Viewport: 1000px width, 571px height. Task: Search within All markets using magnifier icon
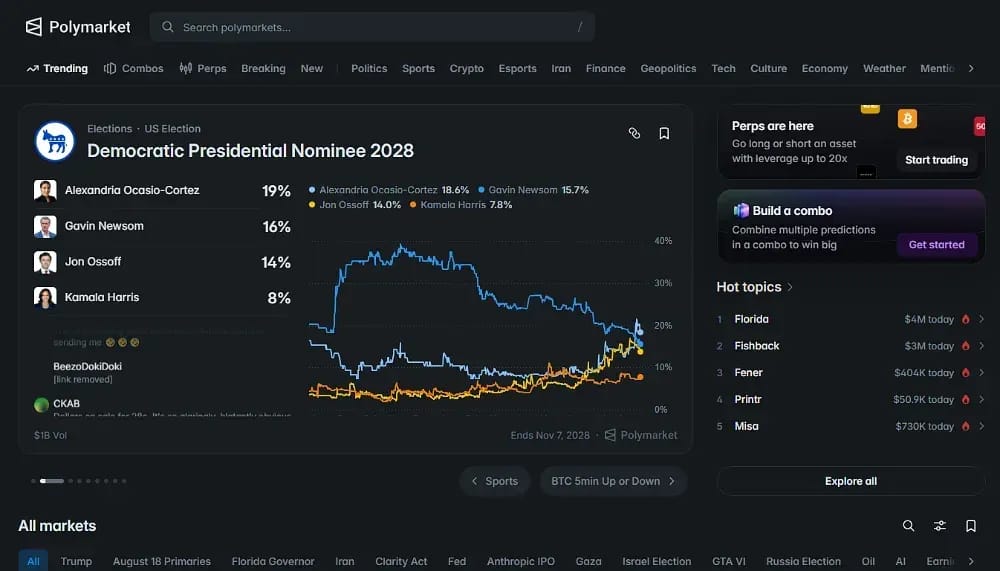tap(908, 526)
